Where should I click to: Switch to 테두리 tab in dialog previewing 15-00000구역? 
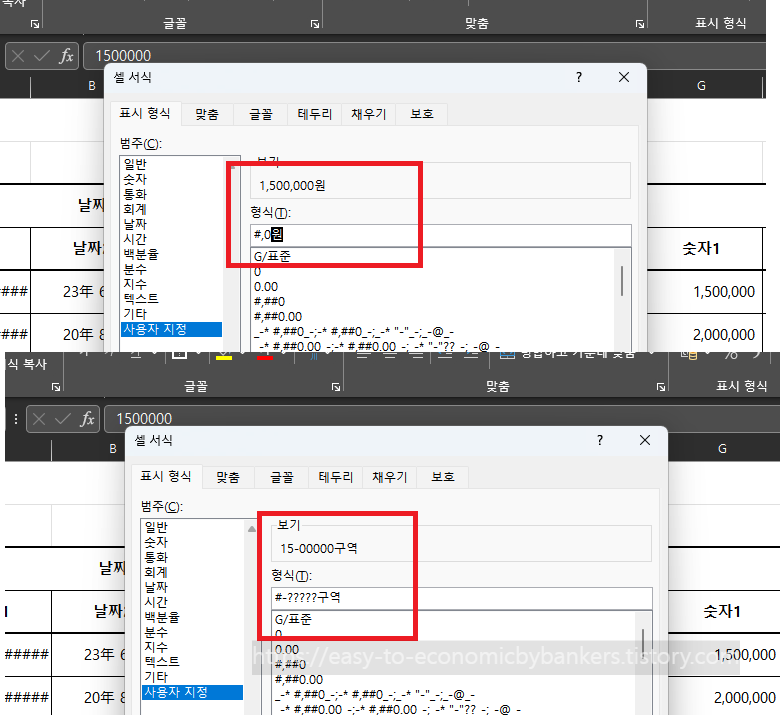335,478
